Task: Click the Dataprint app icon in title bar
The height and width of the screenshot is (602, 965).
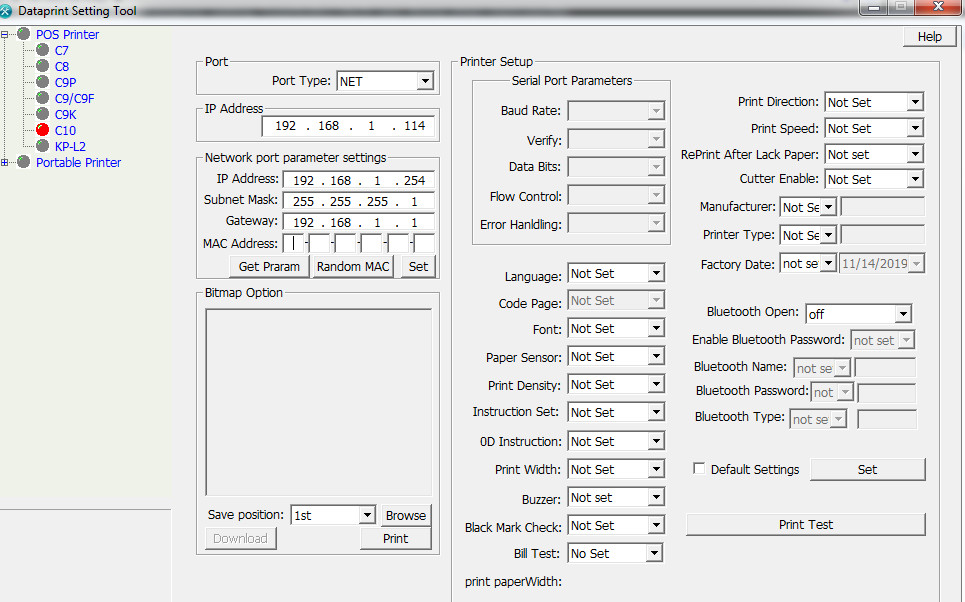Action: tap(6, 10)
